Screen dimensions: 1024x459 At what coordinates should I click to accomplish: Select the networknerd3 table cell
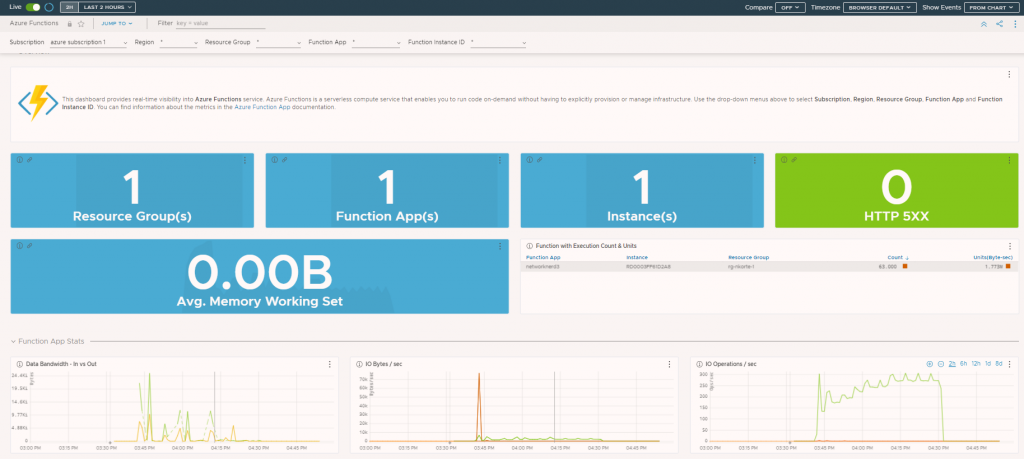543,266
